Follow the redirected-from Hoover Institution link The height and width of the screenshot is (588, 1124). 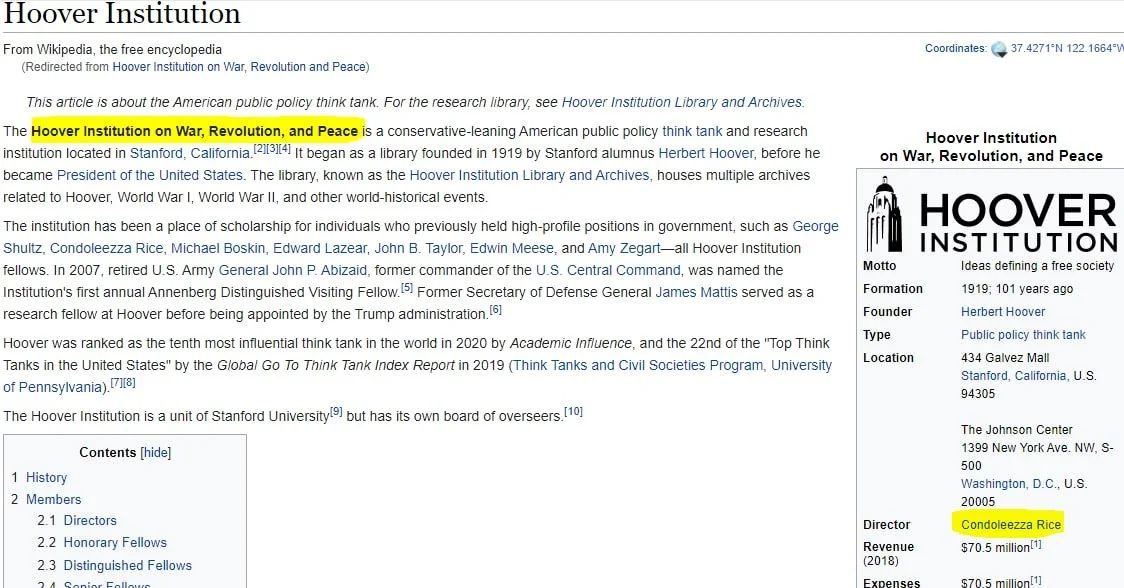[239, 67]
